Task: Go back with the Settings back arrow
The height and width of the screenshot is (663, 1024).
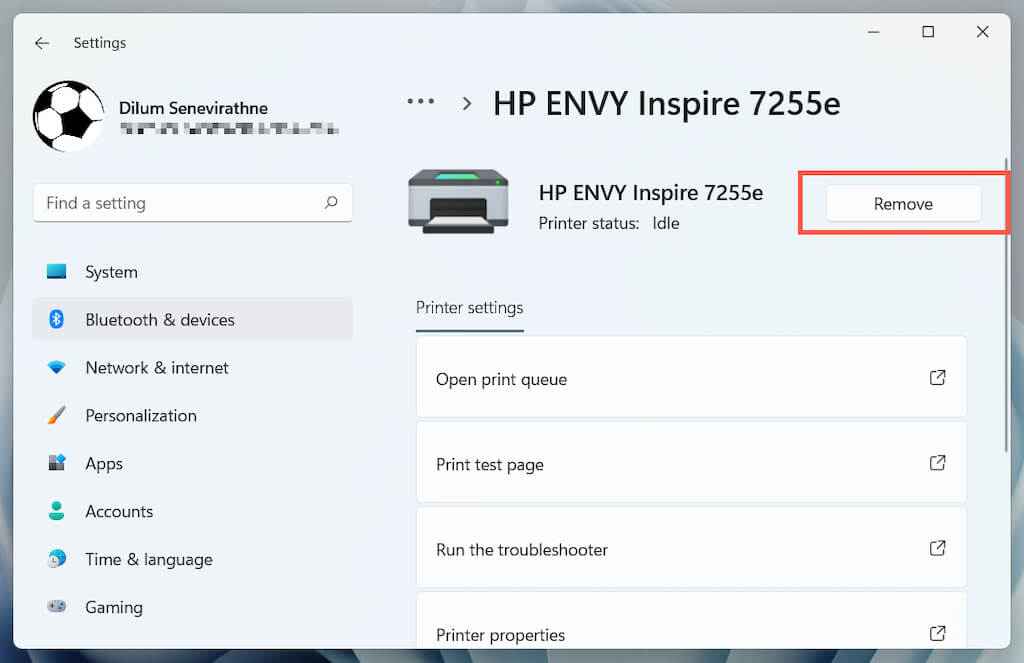Action: tap(42, 43)
